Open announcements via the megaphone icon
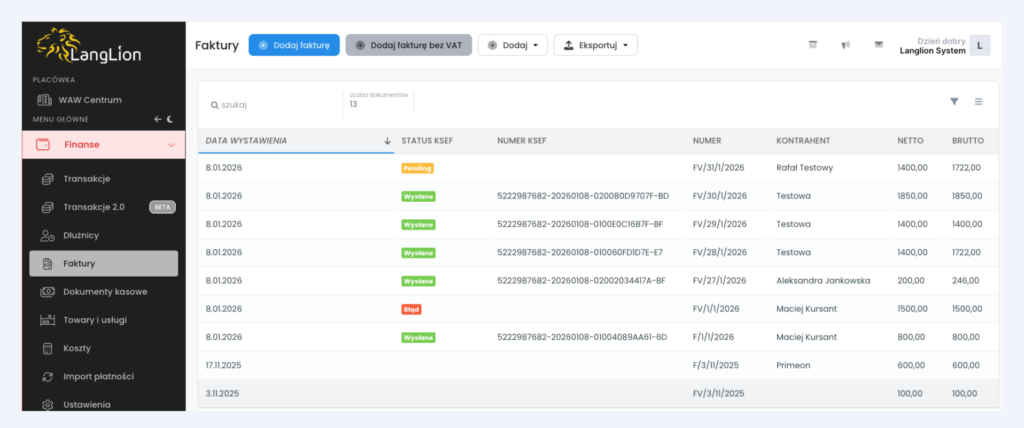The image size is (1024, 428). (x=845, y=45)
